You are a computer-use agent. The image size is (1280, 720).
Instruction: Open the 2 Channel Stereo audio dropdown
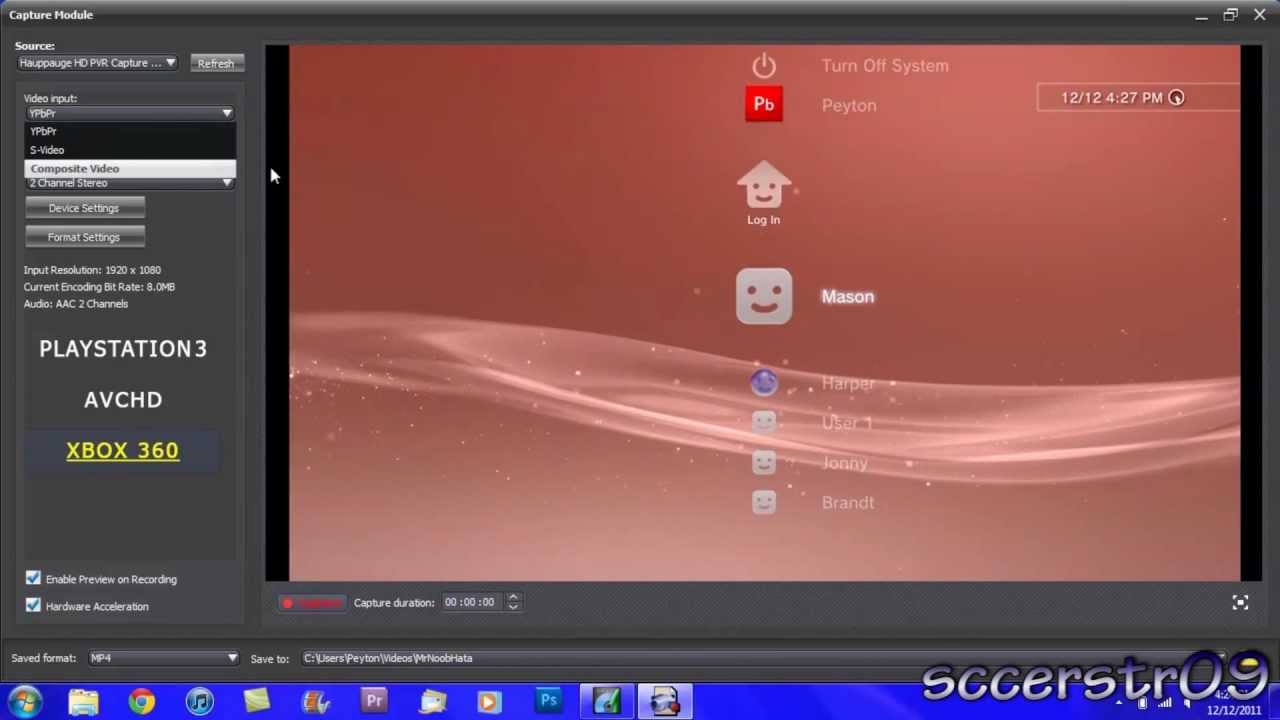click(130, 183)
